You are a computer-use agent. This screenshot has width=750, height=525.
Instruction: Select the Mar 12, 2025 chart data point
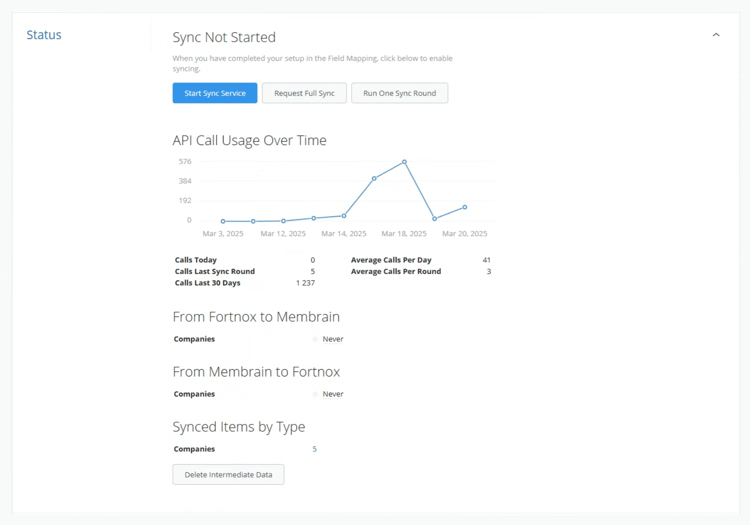pos(284,221)
